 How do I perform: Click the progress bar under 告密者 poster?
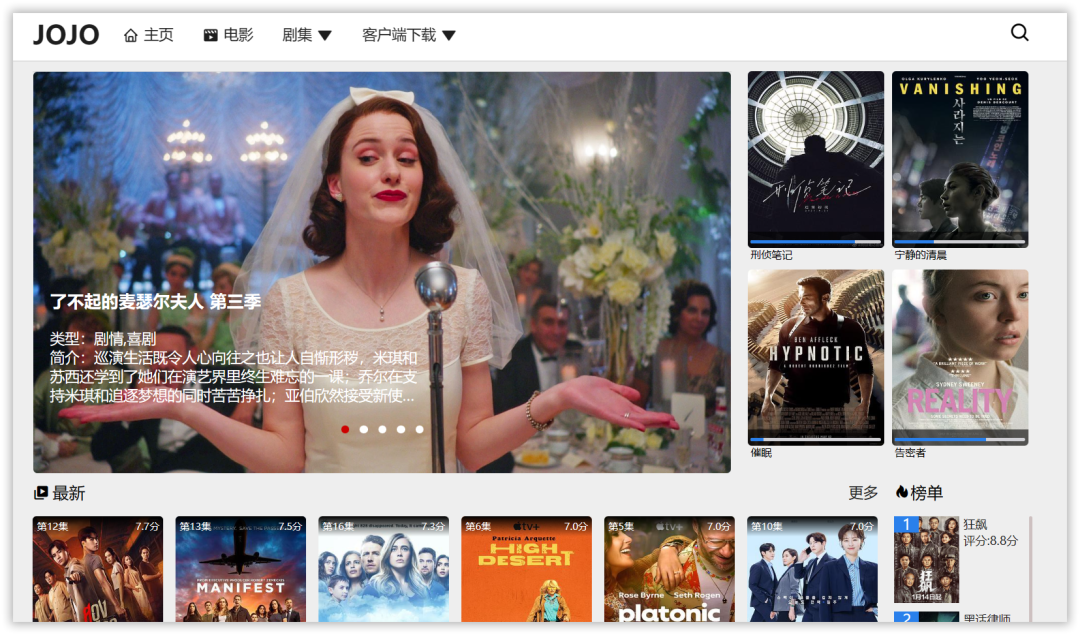click(960, 439)
